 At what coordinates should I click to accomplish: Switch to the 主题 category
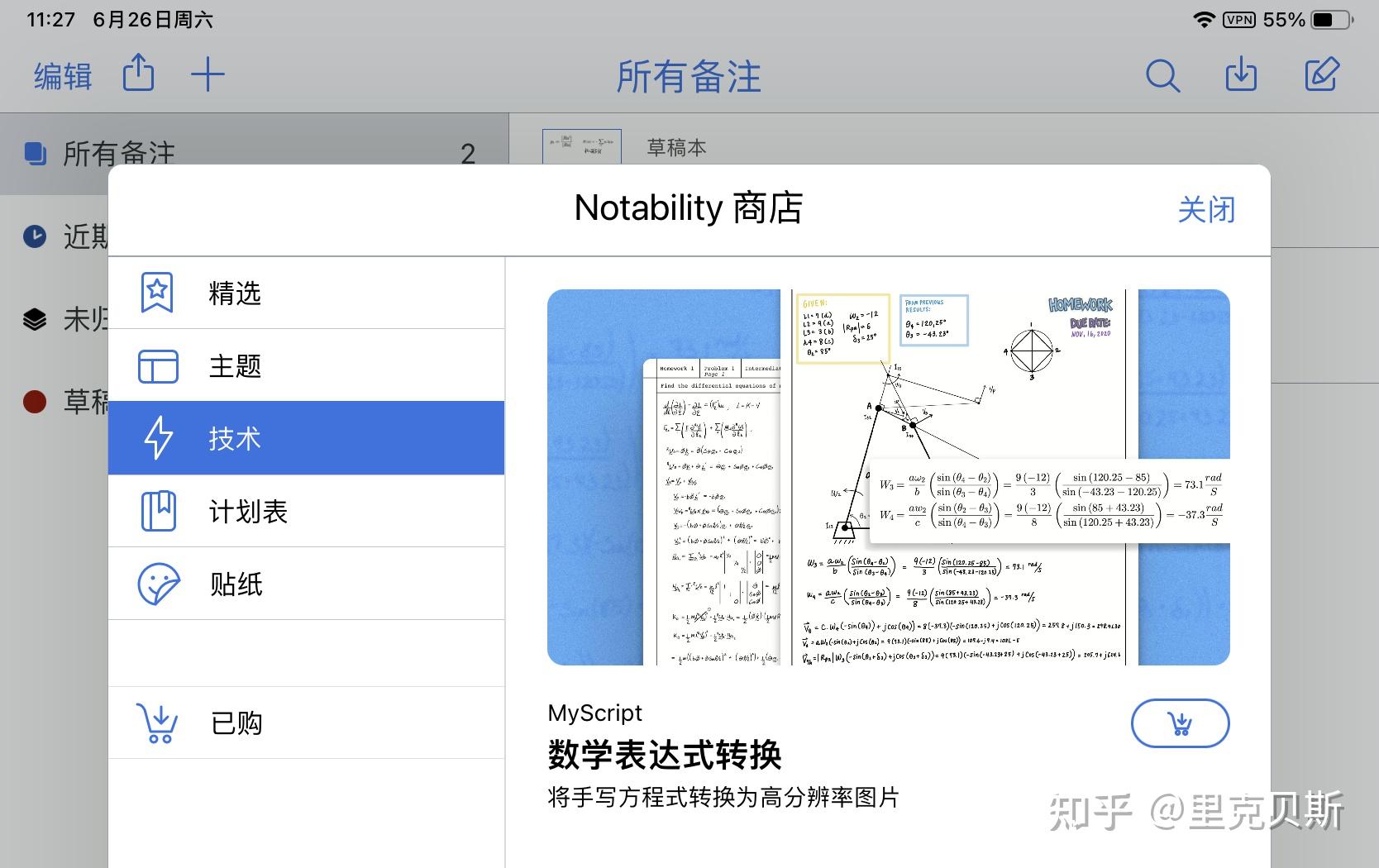tap(236, 366)
